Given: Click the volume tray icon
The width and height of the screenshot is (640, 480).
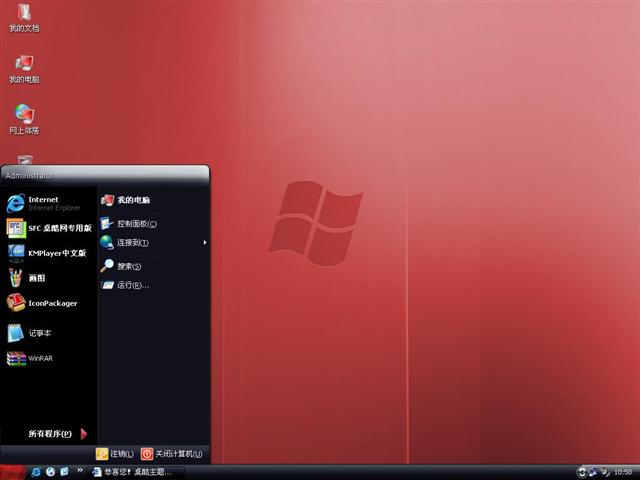Looking at the screenshot, I should 604,473.
